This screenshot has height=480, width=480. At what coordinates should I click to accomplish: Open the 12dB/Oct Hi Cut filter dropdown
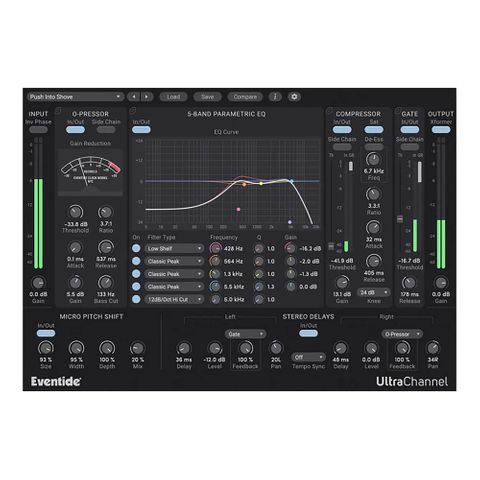(174, 299)
